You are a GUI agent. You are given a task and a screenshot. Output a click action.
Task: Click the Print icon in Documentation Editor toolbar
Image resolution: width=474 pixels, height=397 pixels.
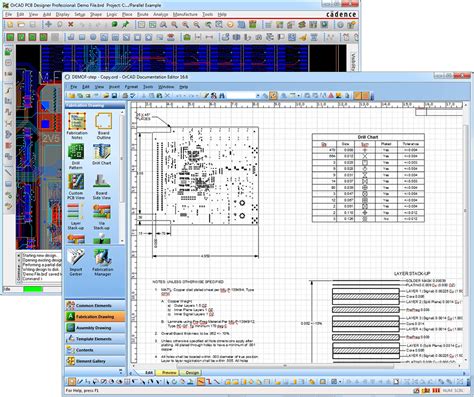pos(125,96)
